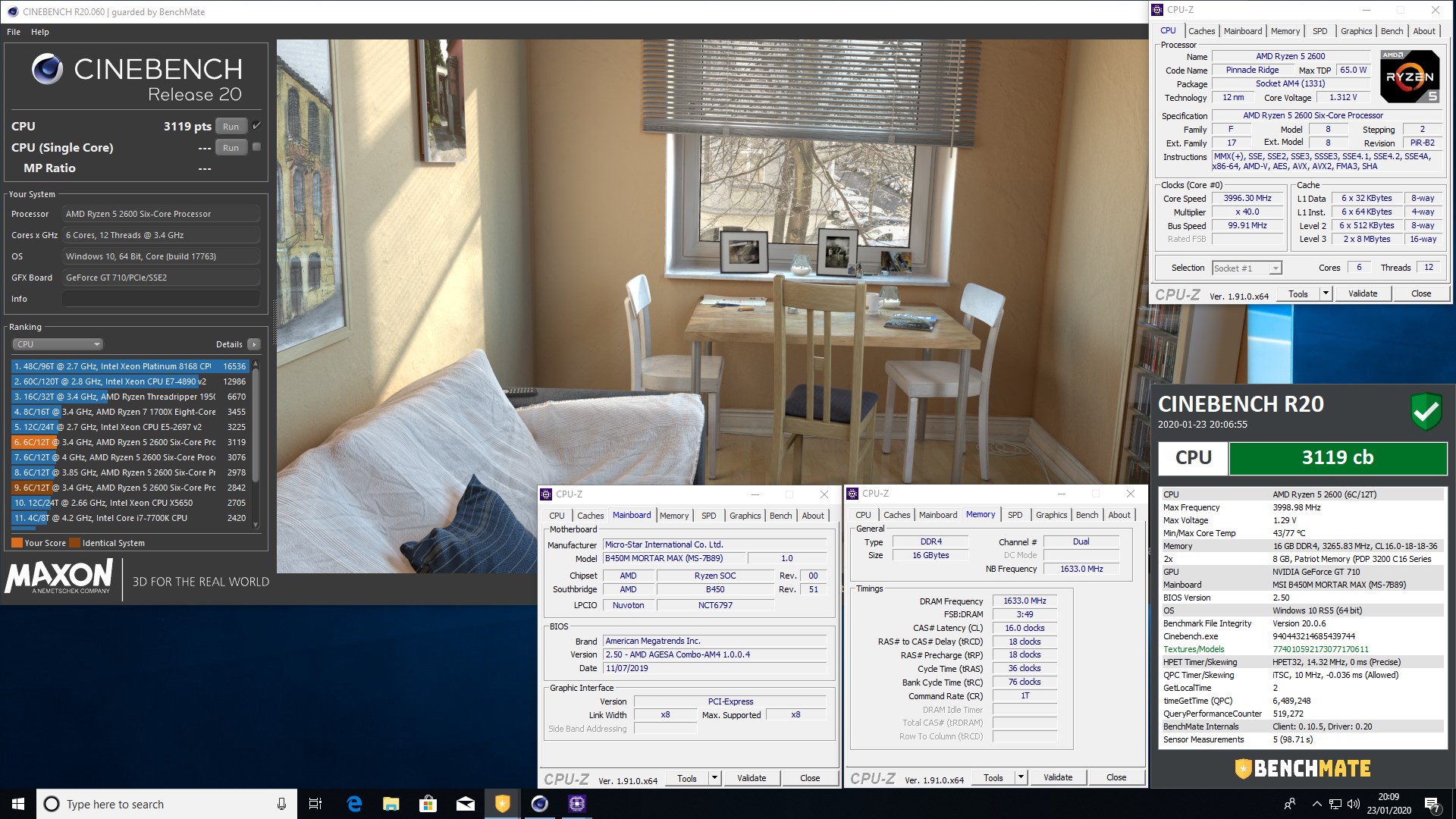Click the MAXON logo
1456x819 pixels.
(x=59, y=576)
